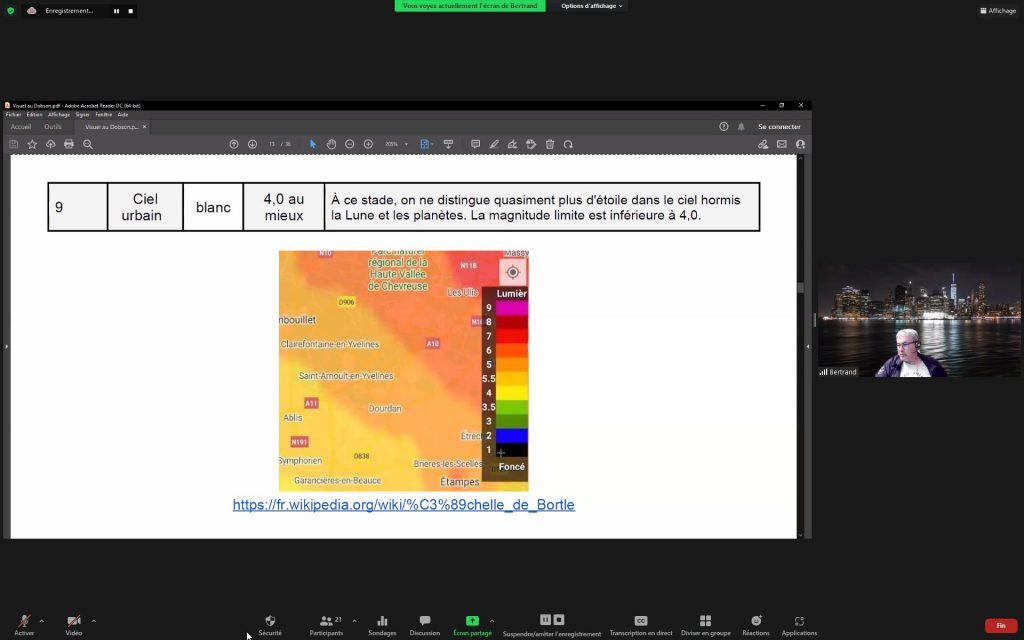This screenshot has width=1024, height=640.
Task: Click Se connecter in Acrobat
Action: pyautogui.click(x=779, y=127)
